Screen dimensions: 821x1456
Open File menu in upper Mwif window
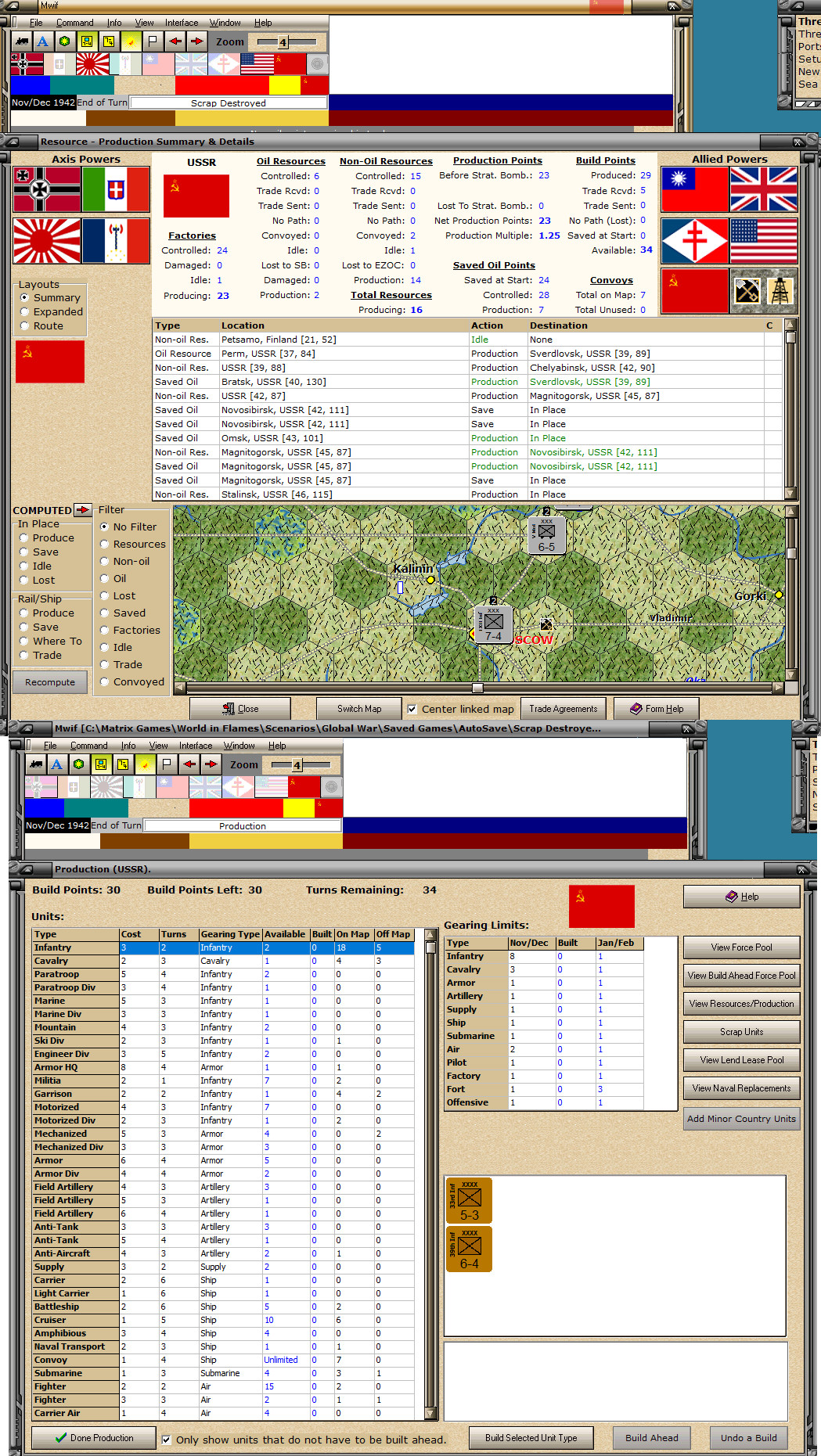point(36,23)
